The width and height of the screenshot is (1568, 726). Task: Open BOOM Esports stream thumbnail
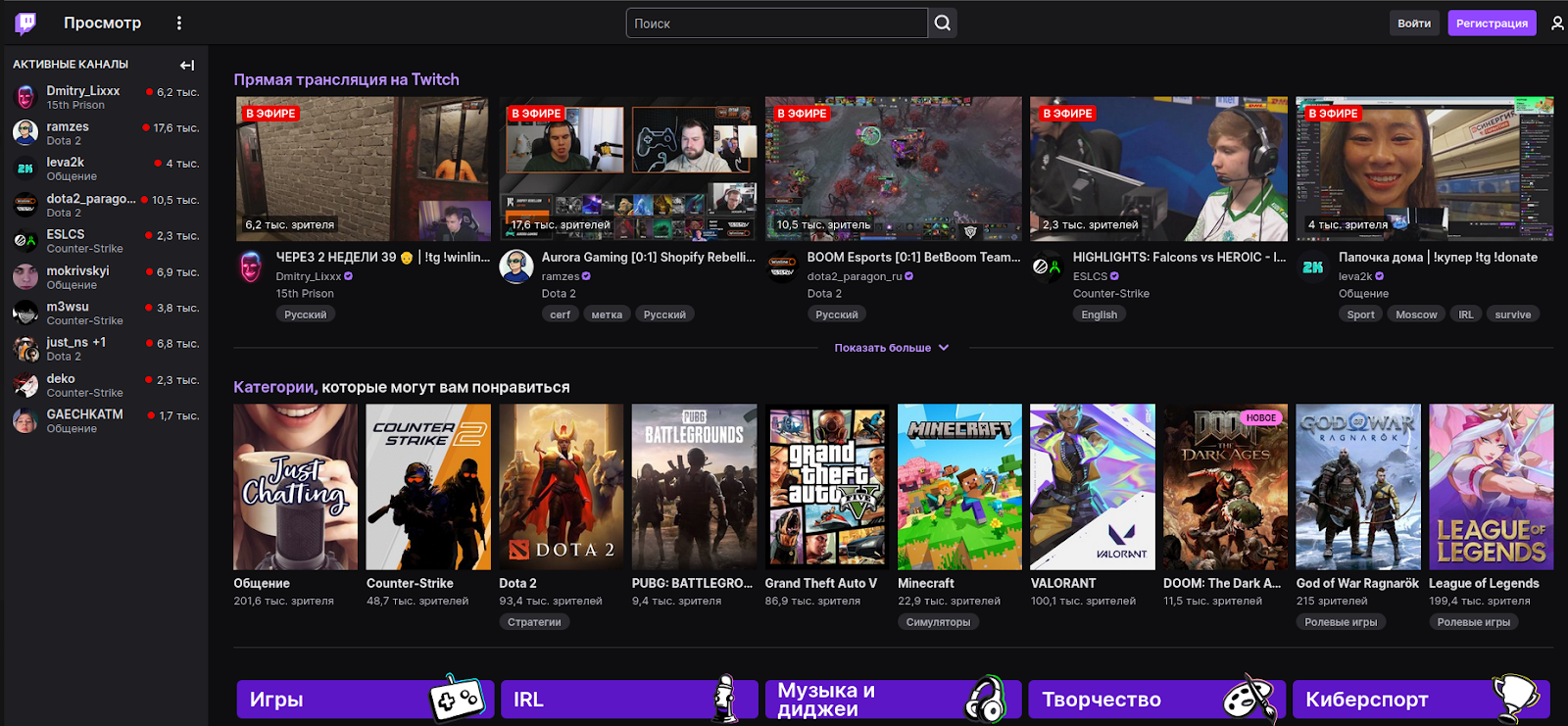tap(894, 169)
